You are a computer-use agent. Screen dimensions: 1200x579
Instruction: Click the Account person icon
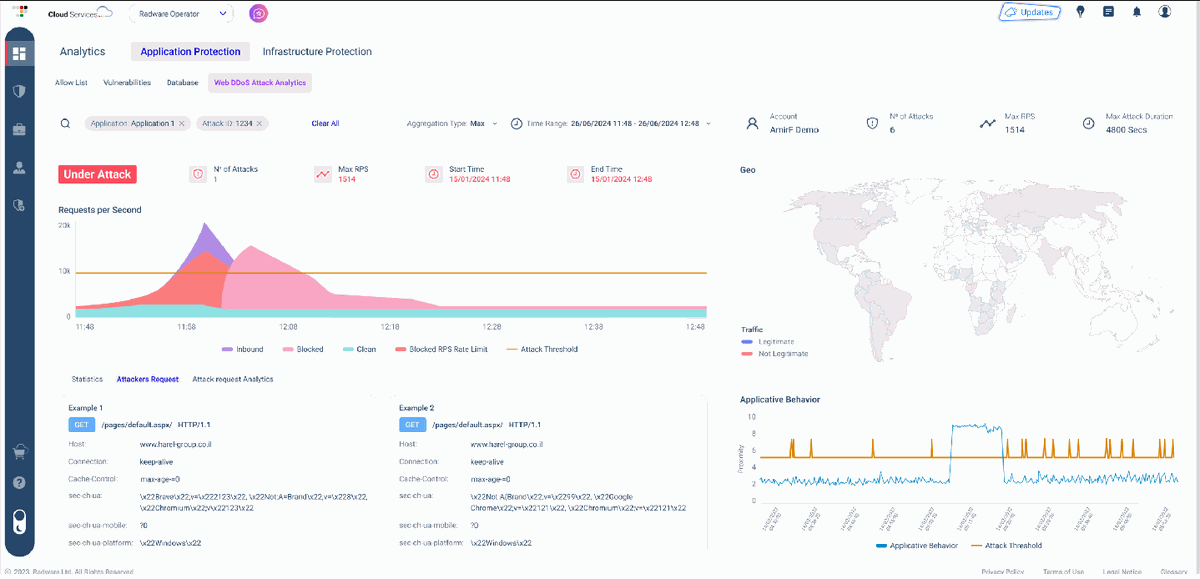click(753, 124)
